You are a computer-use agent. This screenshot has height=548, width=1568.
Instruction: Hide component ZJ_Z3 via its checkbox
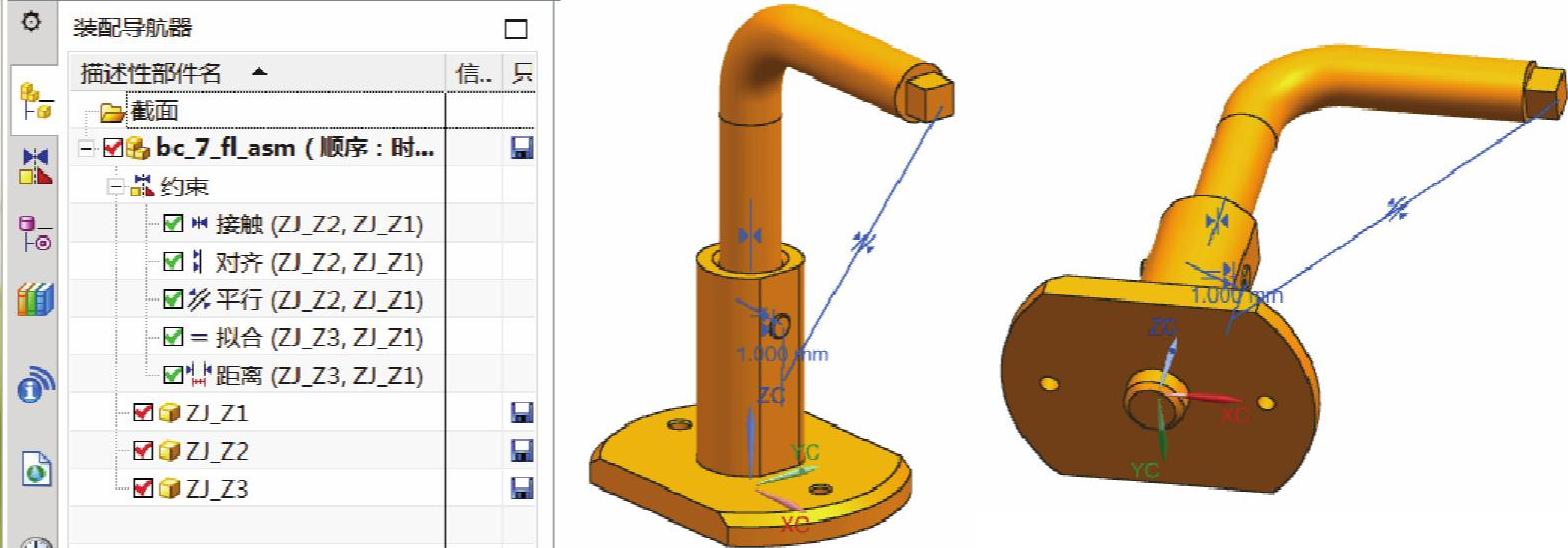(143, 488)
